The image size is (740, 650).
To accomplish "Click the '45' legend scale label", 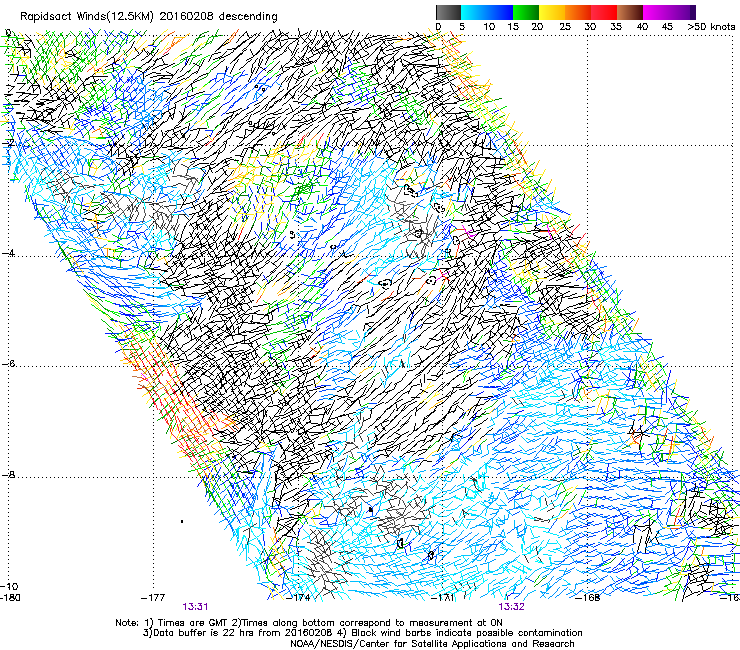I will click(x=667, y=26).
